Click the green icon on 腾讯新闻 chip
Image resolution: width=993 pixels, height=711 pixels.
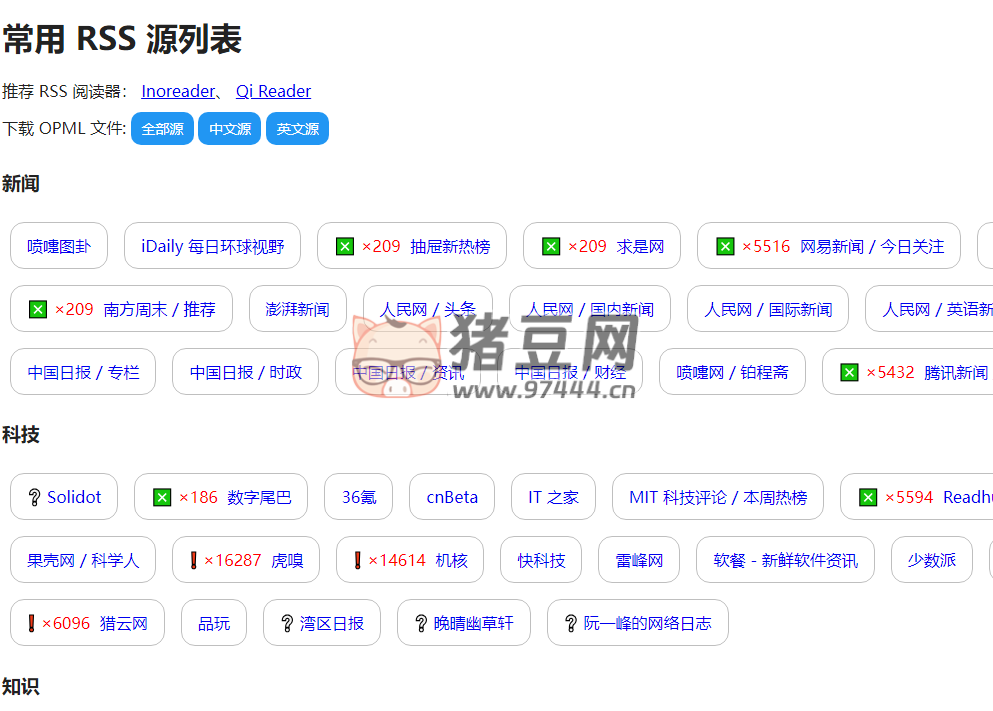click(849, 371)
